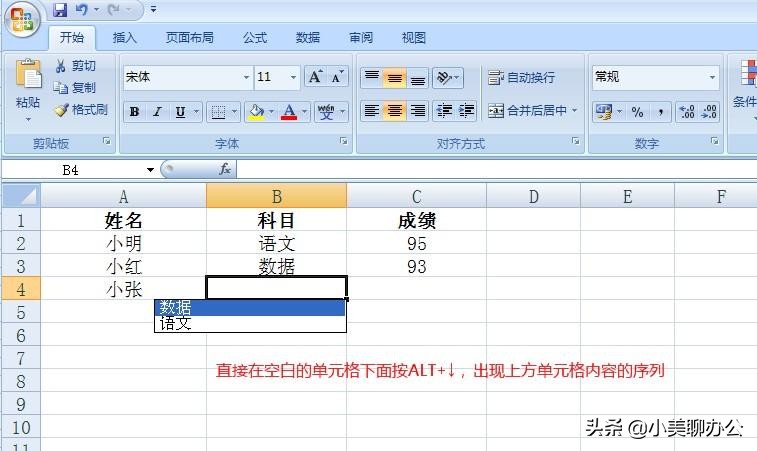Open the font size 11 dropdown
Viewport: 757px width, 451px height.
pos(293,77)
